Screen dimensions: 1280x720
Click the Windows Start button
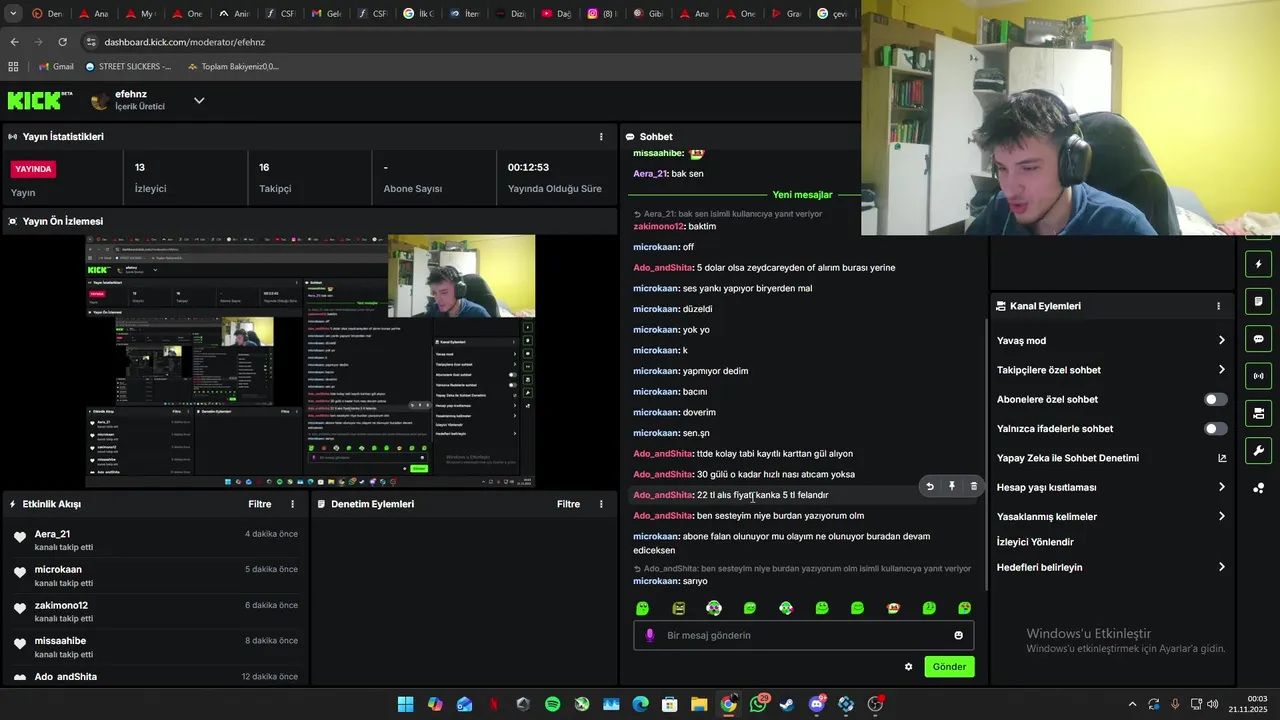(x=405, y=704)
